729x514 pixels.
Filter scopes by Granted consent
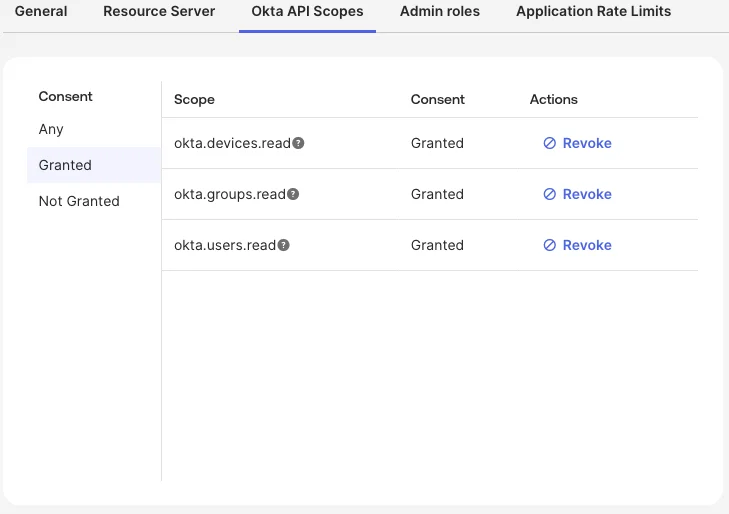point(94,165)
